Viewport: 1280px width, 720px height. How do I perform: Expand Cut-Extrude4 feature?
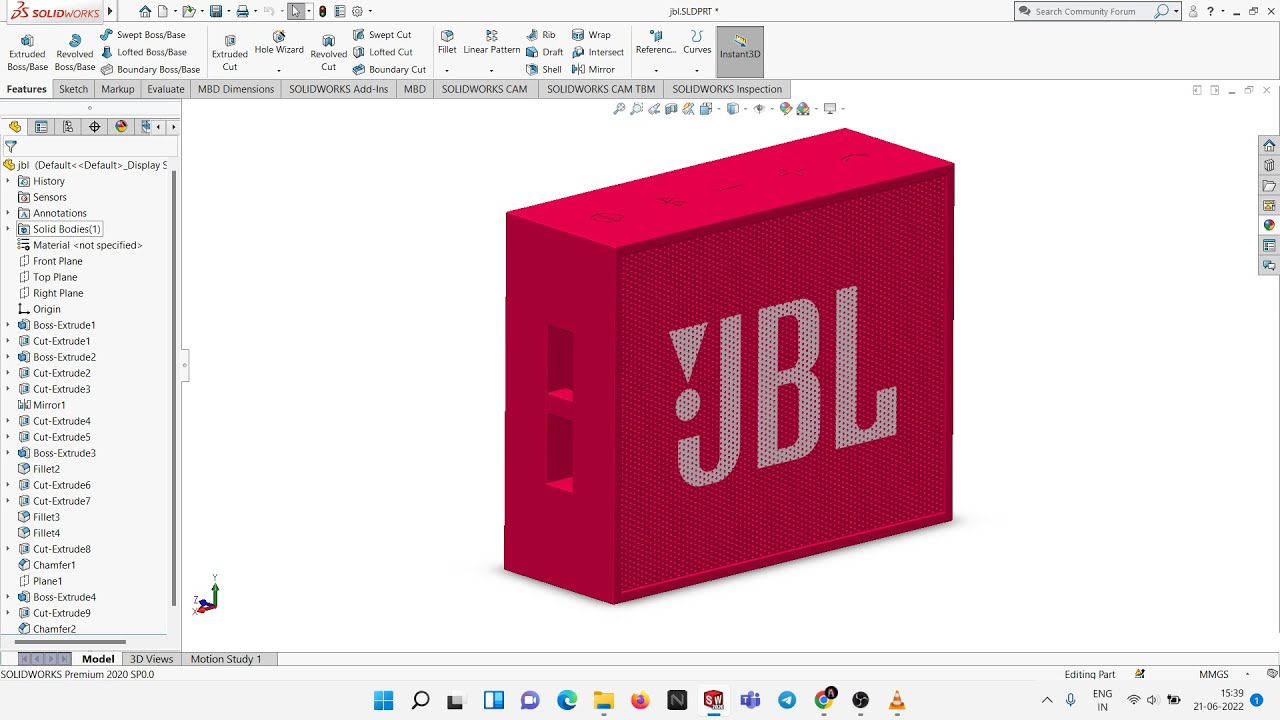8,421
